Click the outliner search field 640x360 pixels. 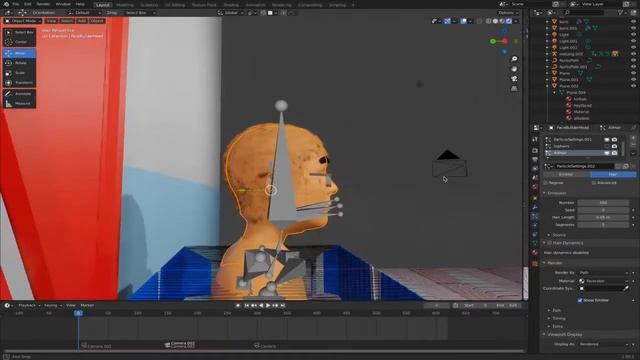pyautogui.click(x=584, y=13)
